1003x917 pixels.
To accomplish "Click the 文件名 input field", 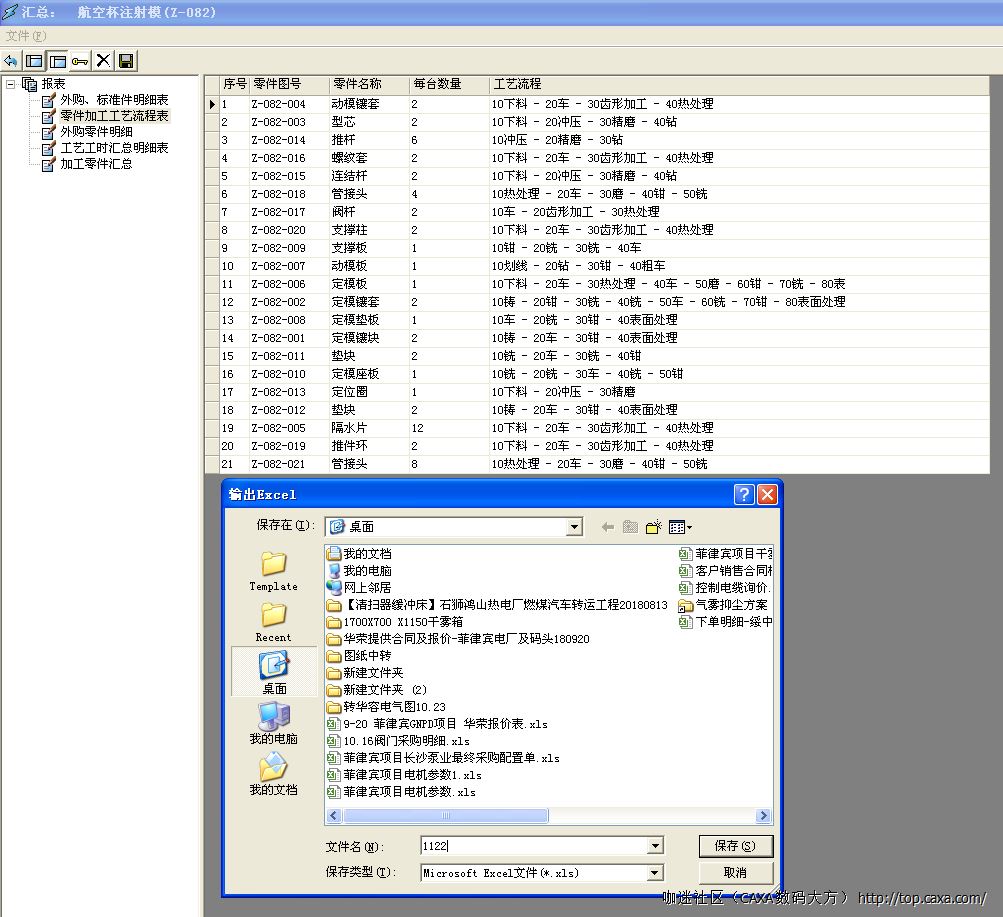I will coord(535,846).
